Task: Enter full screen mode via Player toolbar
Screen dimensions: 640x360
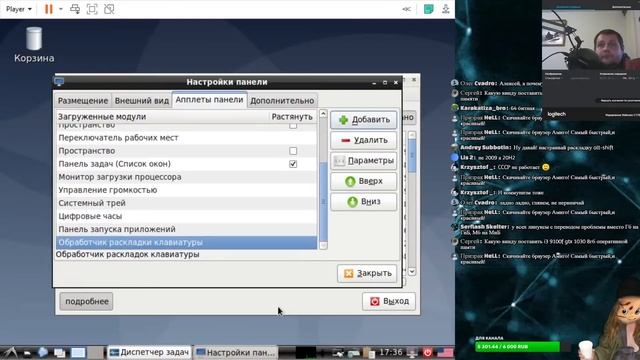Action: tap(92, 9)
